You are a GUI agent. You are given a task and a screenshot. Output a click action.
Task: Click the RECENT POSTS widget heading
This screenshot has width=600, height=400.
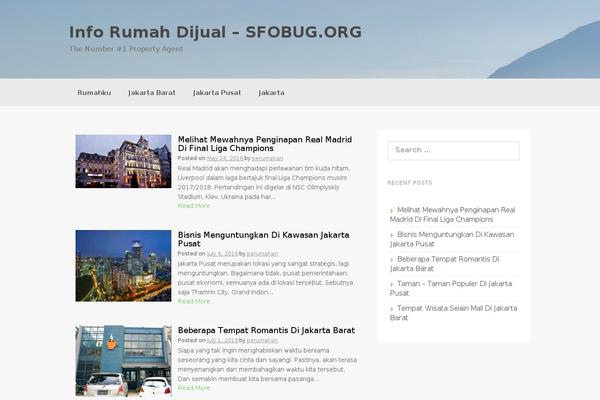click(410, 183)
